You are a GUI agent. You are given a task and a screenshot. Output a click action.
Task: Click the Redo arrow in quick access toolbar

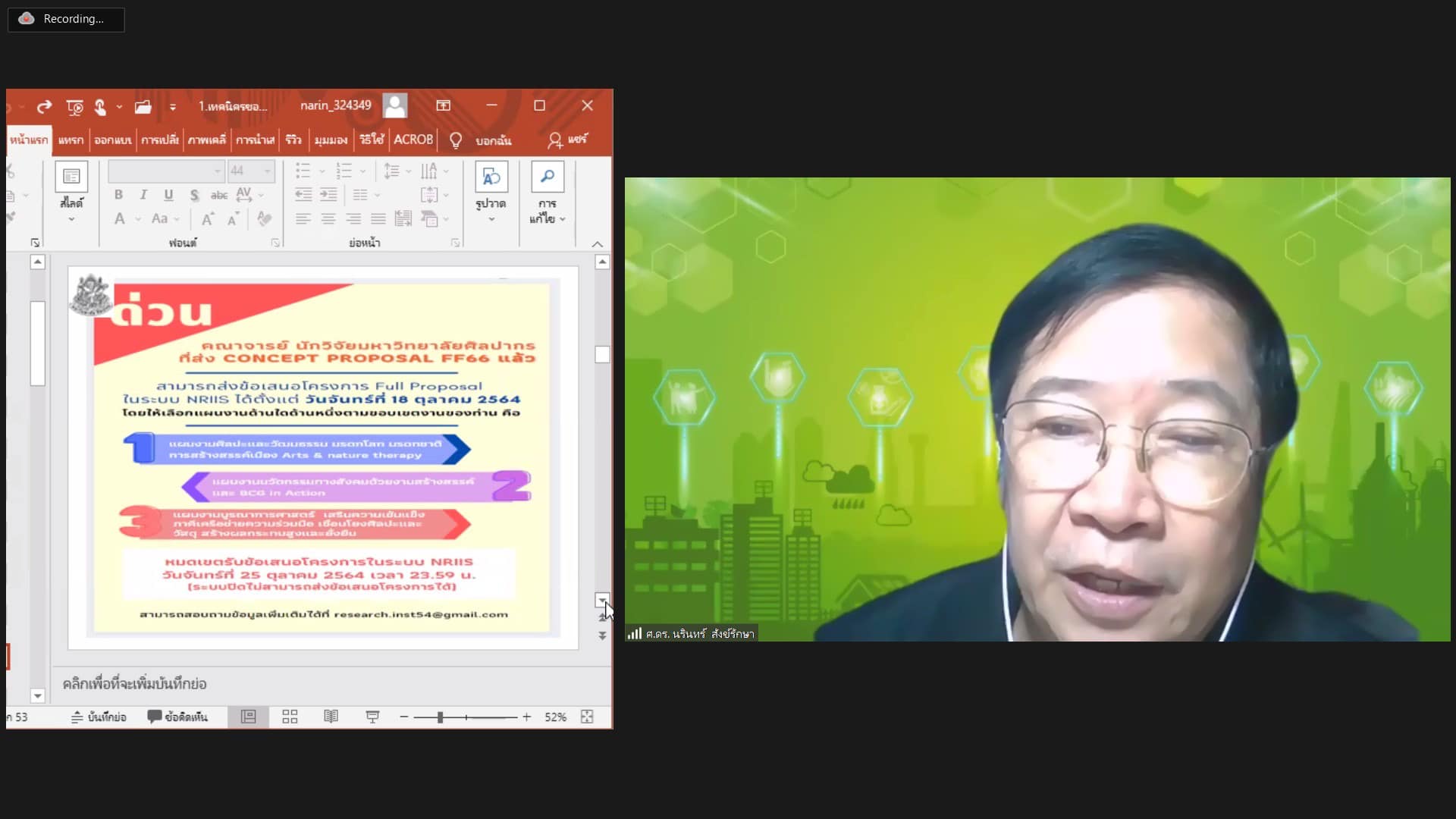[x=45, y=107]
